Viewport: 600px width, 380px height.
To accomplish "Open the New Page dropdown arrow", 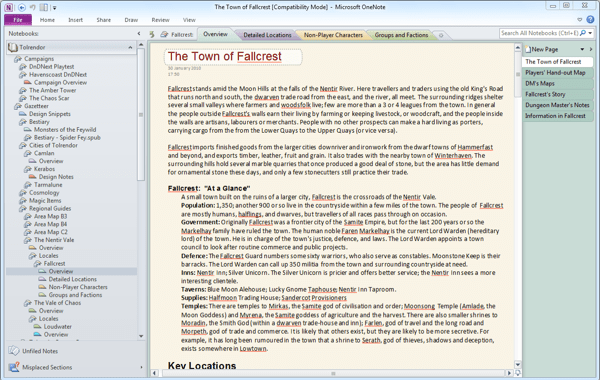I will (x=582, y=49).
